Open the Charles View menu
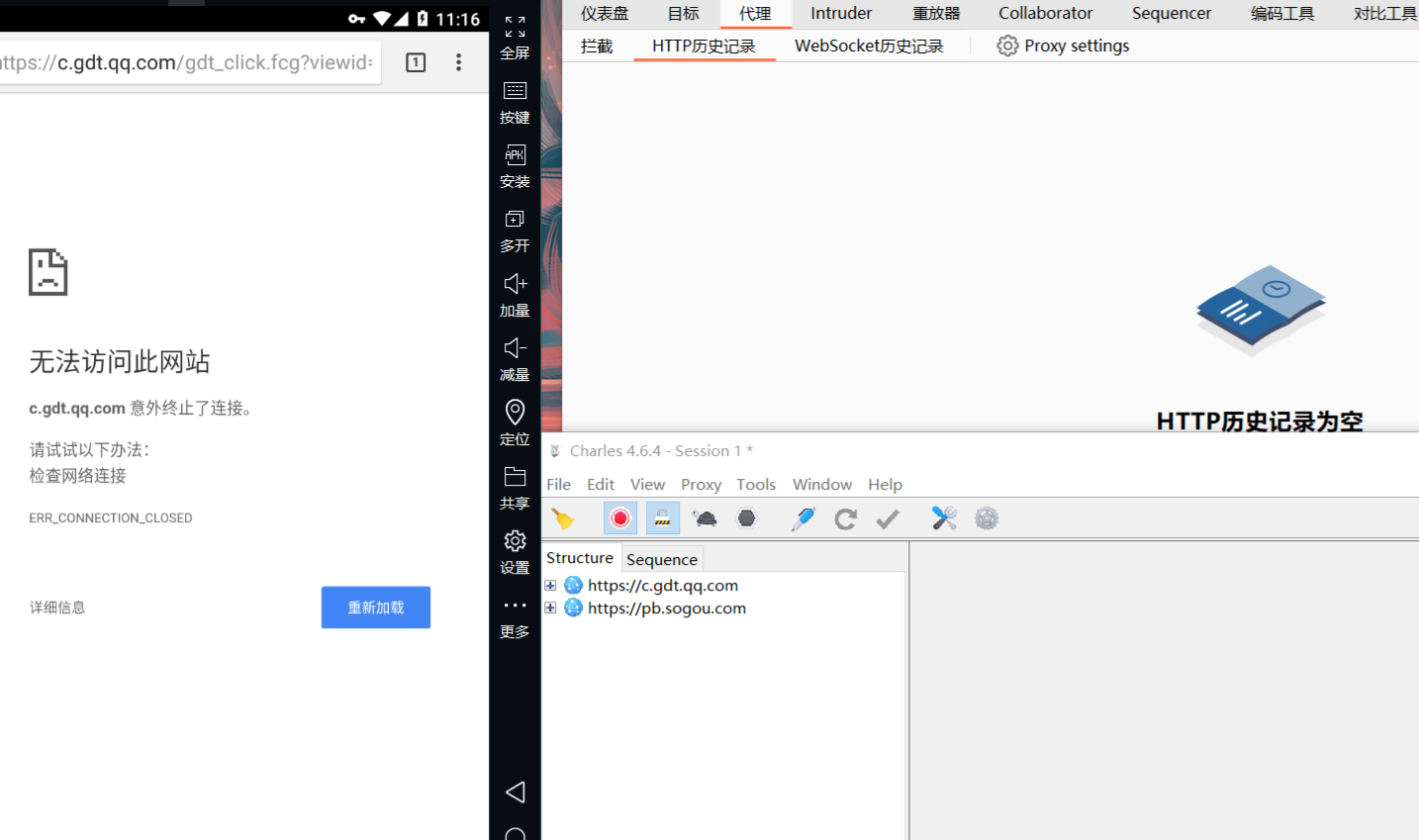 pos(648,485)
